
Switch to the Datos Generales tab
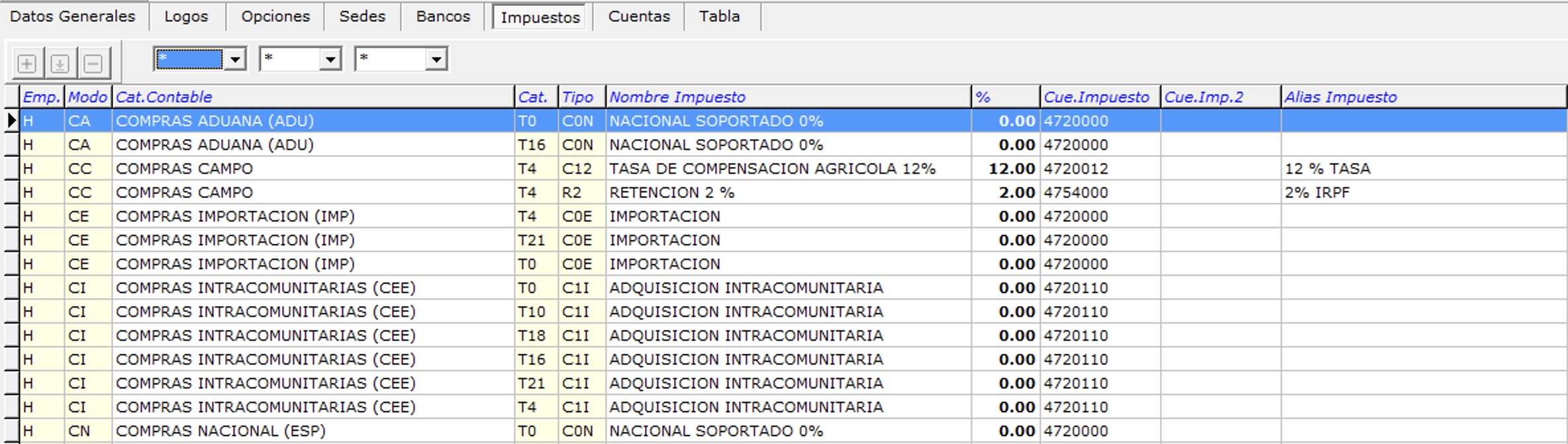[x=72, y=17]
